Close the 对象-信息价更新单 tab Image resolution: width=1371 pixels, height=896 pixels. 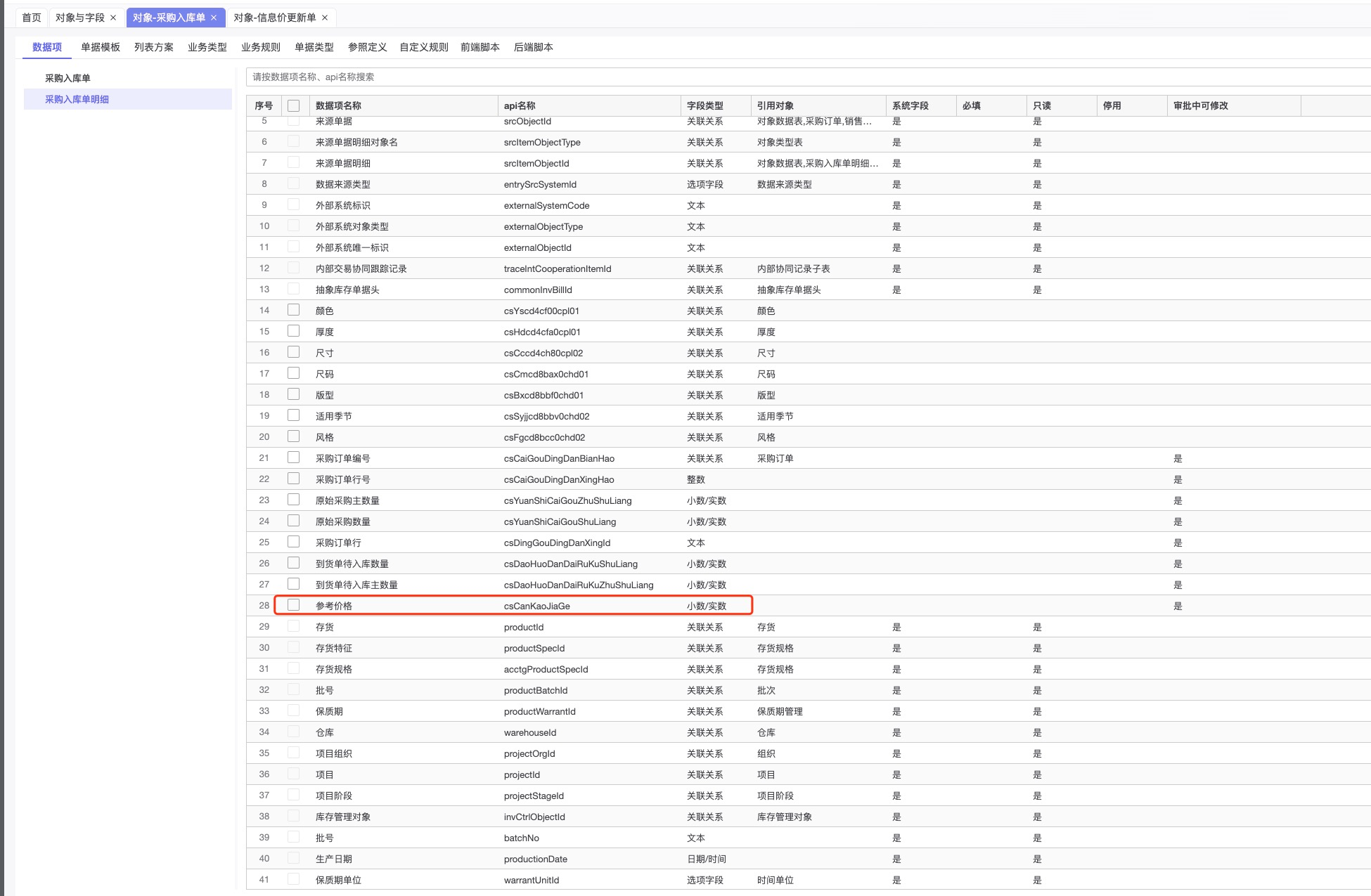pyautogui.click(x=325, y=18)
